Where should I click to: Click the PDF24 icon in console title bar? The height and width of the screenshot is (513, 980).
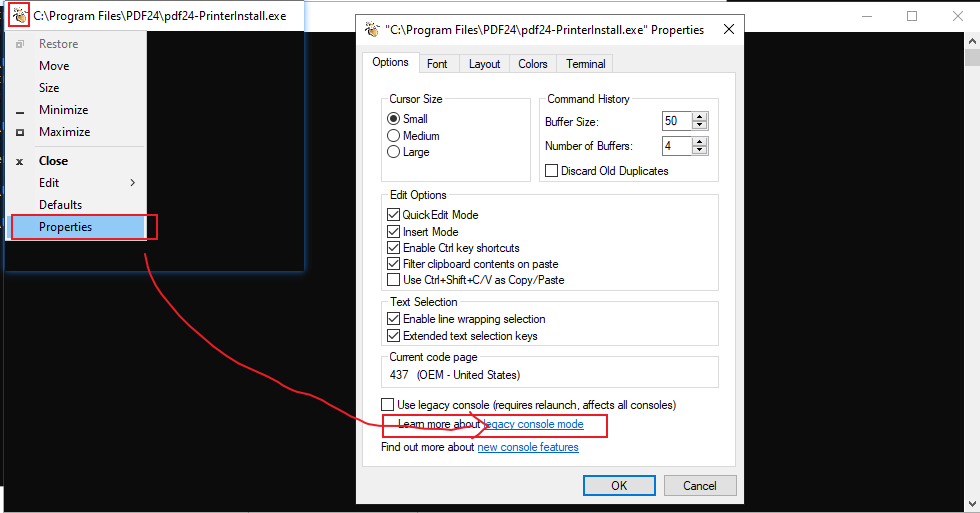coord(19,17)
